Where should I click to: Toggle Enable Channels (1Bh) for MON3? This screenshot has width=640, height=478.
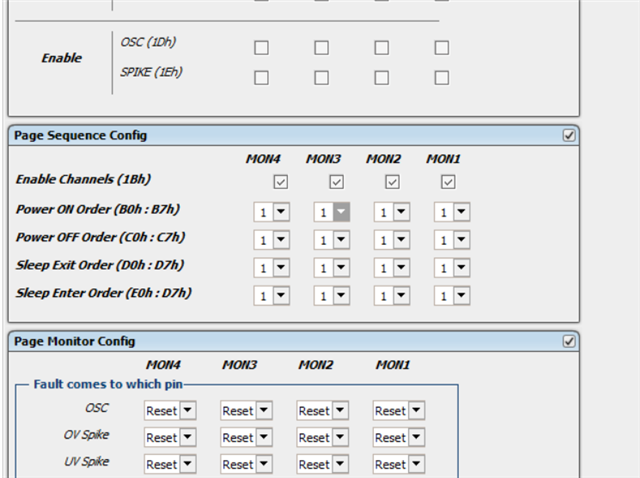coord(336,182)
